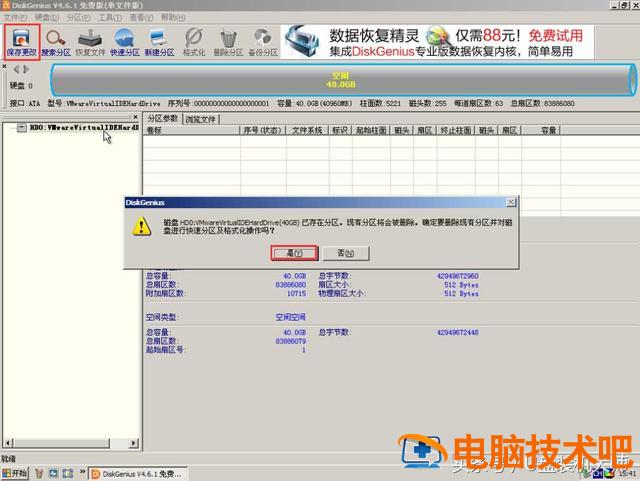
Task: Click the 起始柱面 column header
Action: coord(371,130)
